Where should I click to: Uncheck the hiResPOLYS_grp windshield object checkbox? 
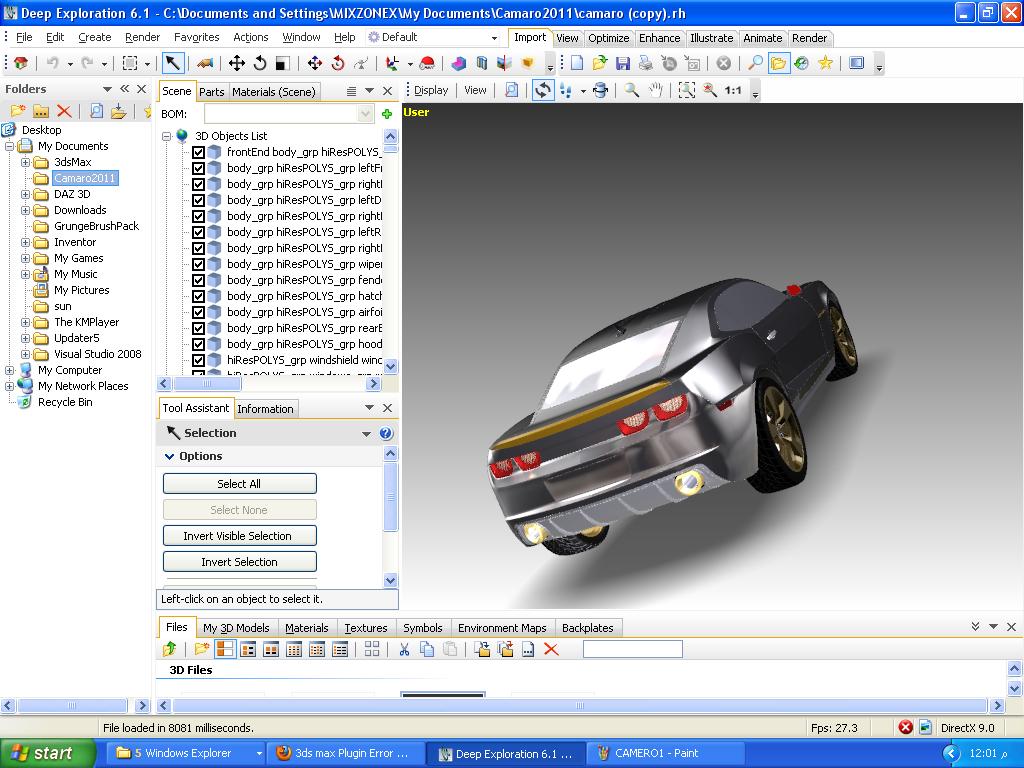[199, 360]
